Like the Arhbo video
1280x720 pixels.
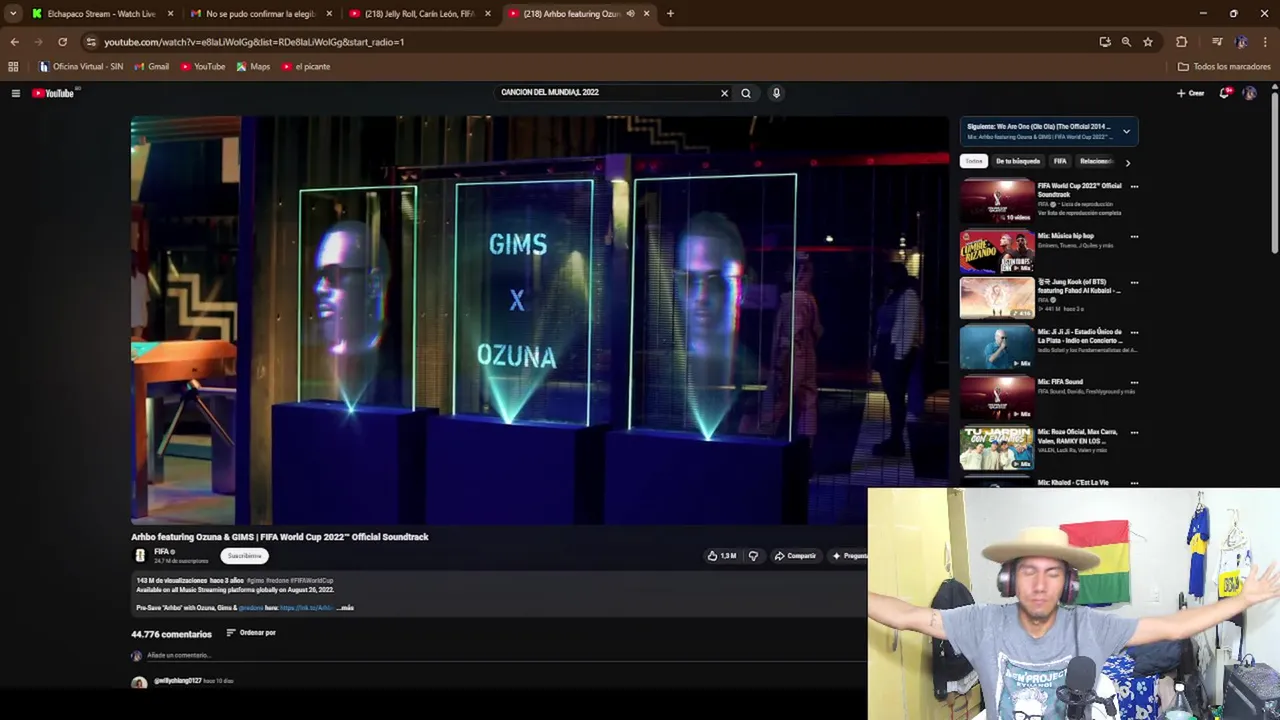pos(721,556)
